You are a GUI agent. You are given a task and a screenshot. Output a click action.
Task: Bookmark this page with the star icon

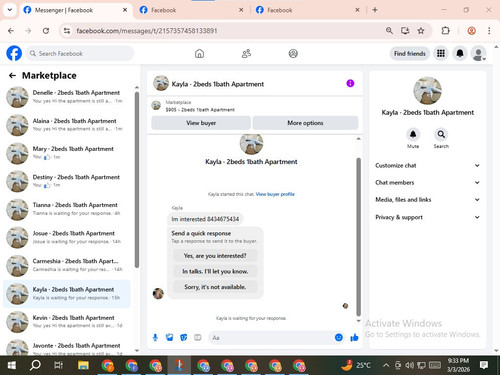[x=421, y=31]
